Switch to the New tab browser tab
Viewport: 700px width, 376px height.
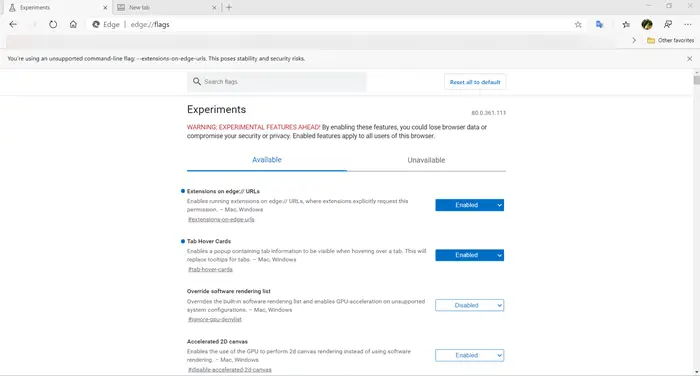(x=167, y=8)
